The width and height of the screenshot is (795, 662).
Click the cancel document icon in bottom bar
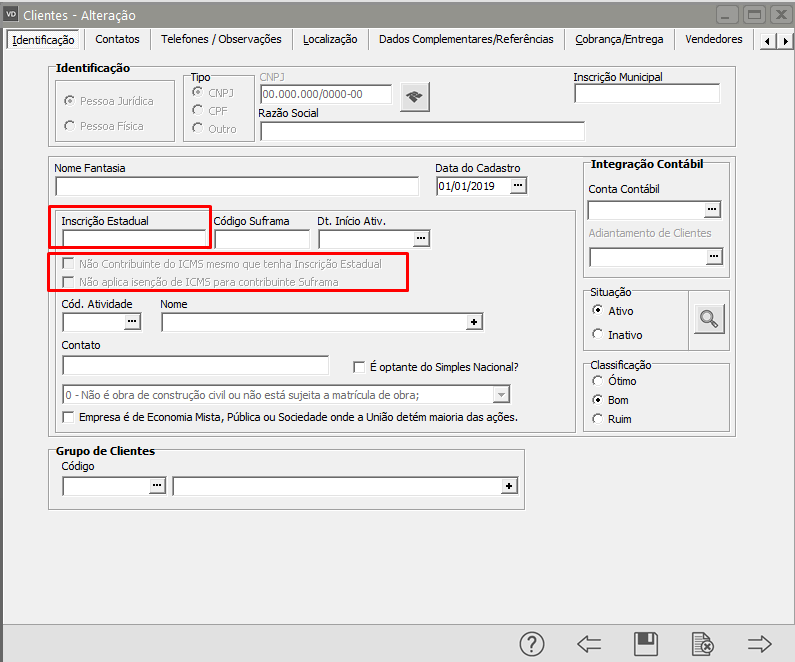703,644
